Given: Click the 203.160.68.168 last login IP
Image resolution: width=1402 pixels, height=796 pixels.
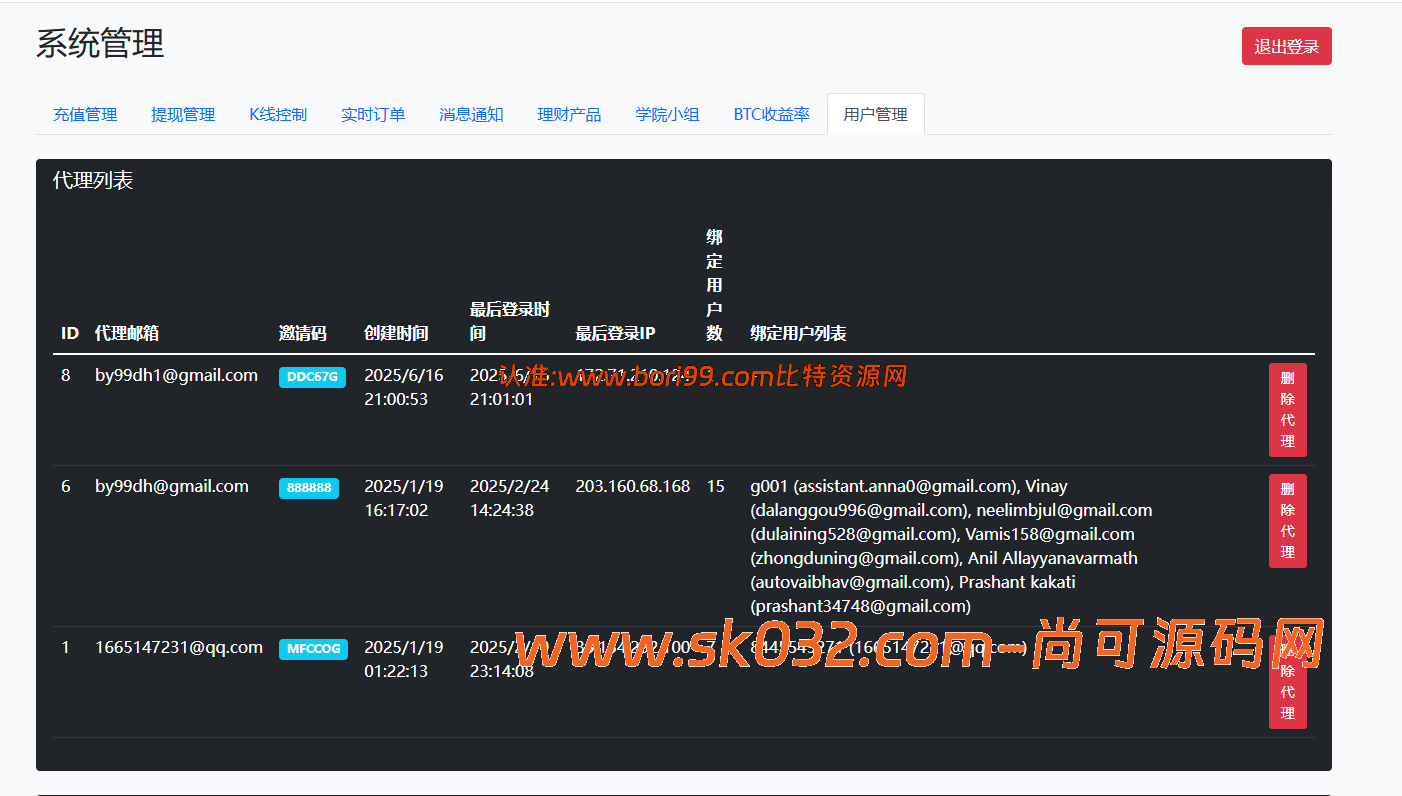Looking at the screenshot, I should (x=632, y=487).
